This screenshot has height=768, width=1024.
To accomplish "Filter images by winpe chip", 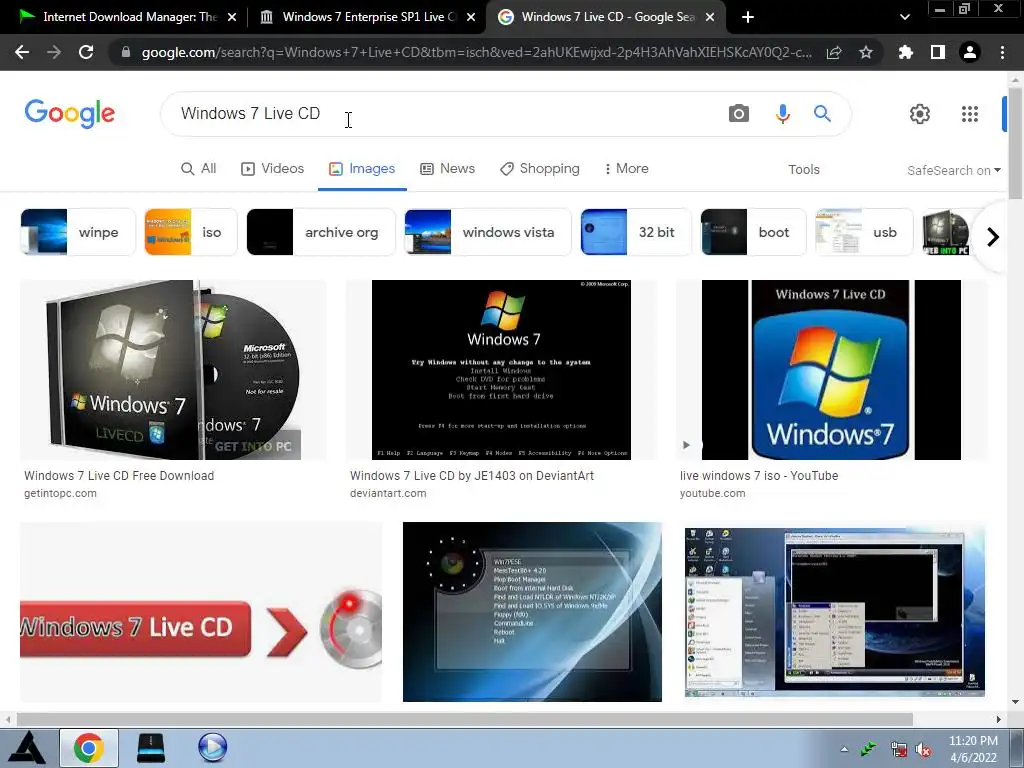I will [78, 232].
